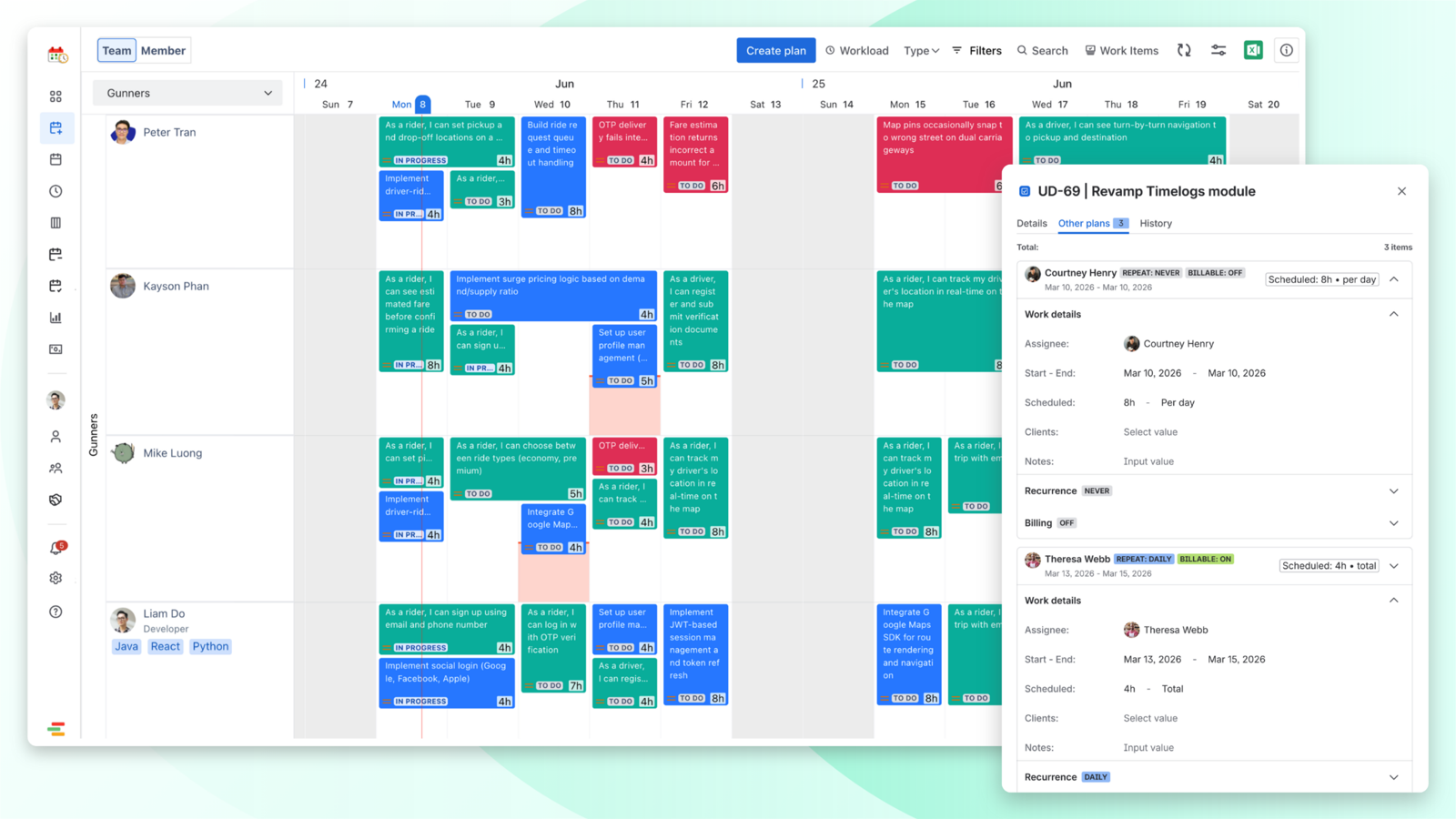Expand the Recurrence DAILY section
The width and height of the screenshot is (1456, 819).
pyautogui.click(x=1394, y=777)
